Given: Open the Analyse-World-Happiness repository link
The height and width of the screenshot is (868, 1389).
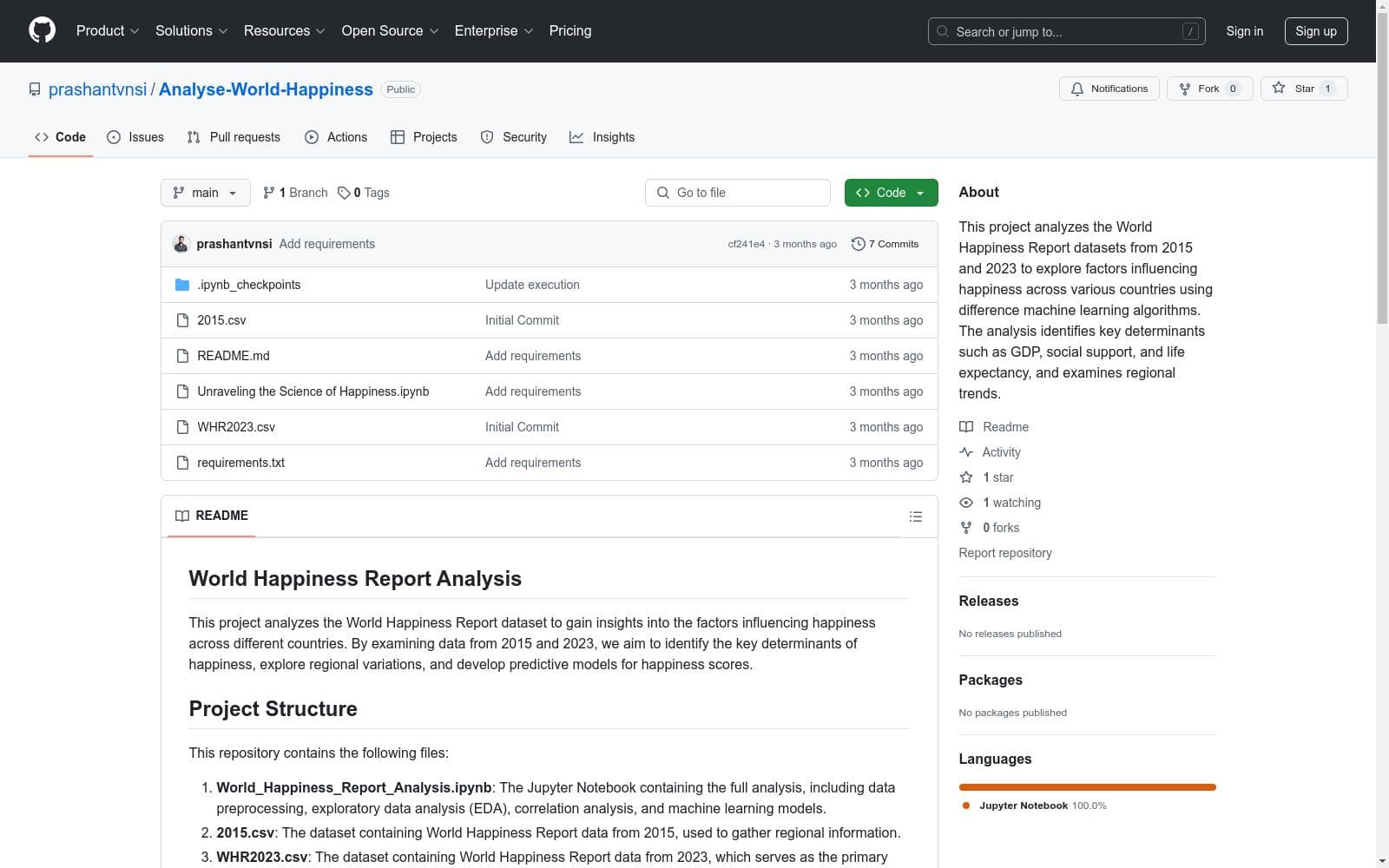Looking at the screenshot, I should tap(266, 89).
